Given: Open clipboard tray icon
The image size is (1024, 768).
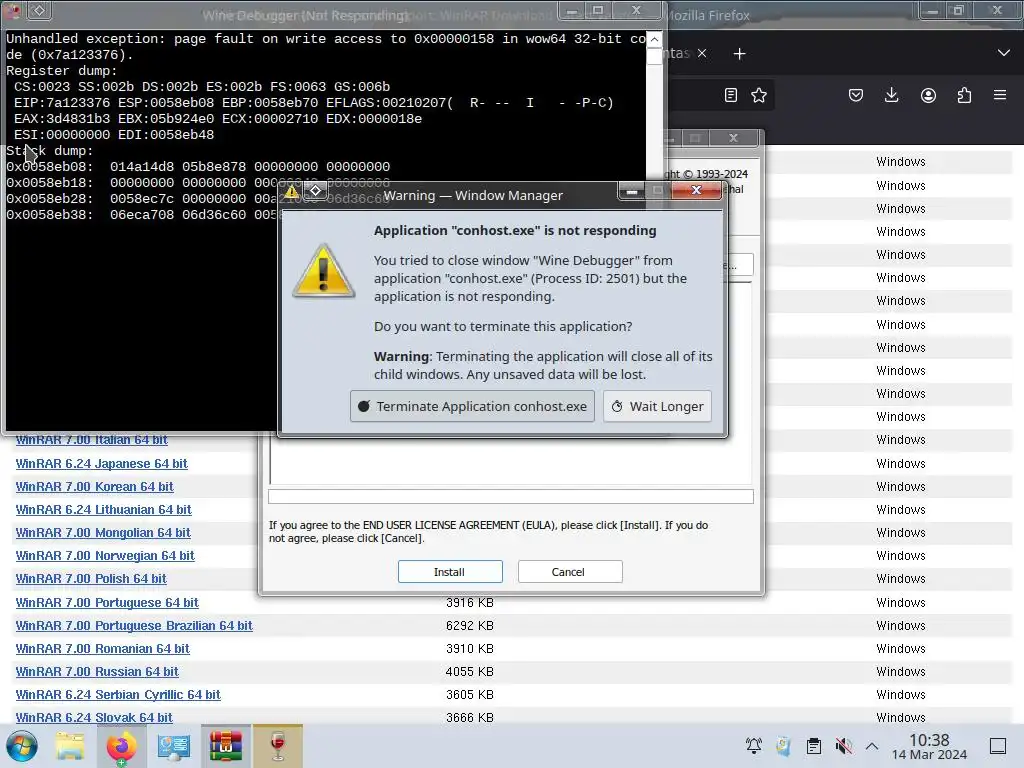Looking at the screenshot, I should coord(814,746).
